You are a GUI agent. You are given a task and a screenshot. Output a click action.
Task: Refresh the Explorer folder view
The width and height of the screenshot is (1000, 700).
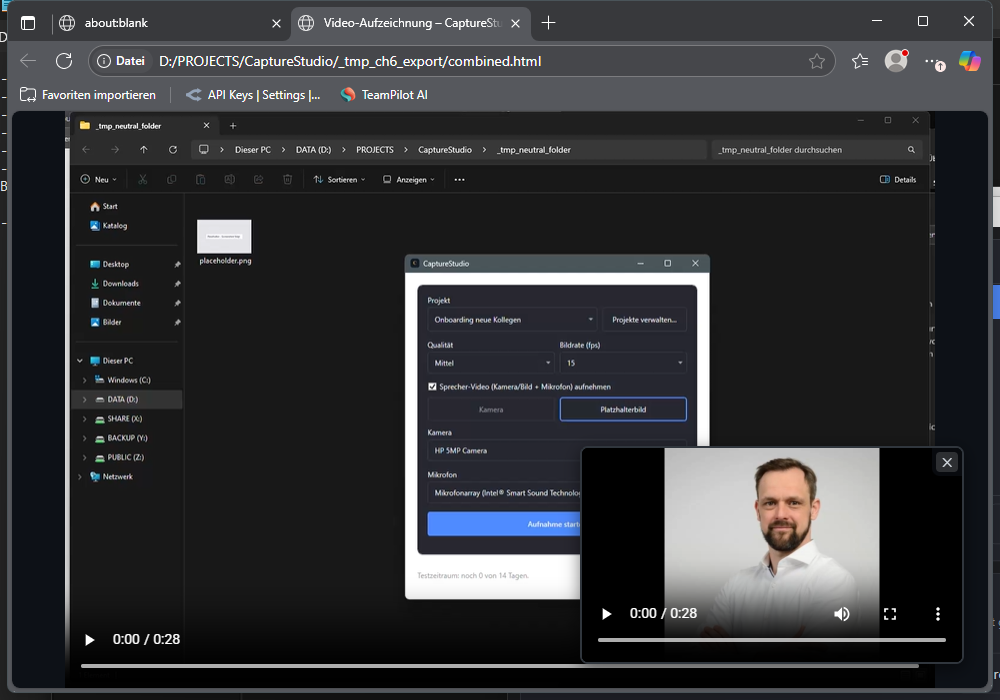tap(173, 150)
